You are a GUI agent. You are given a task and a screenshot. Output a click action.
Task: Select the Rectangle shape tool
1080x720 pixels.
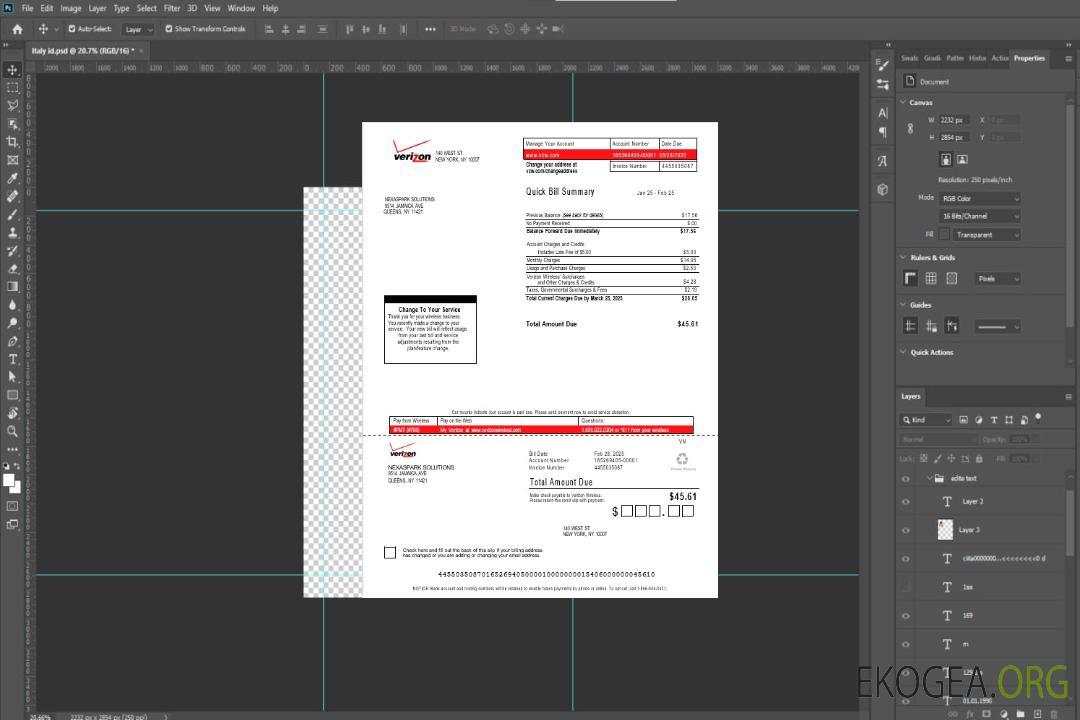[12, 395]
